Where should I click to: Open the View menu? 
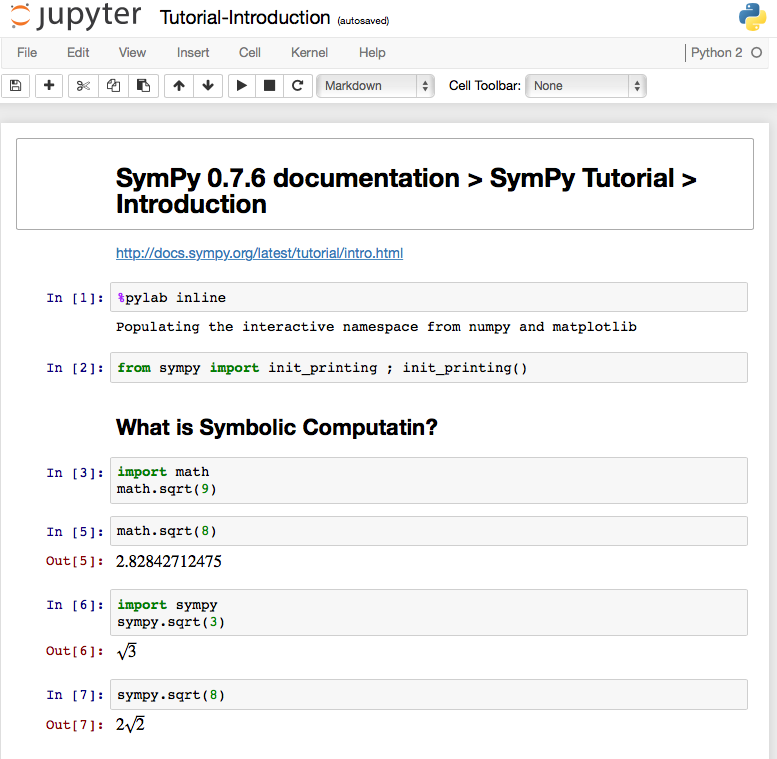point(132,53)
